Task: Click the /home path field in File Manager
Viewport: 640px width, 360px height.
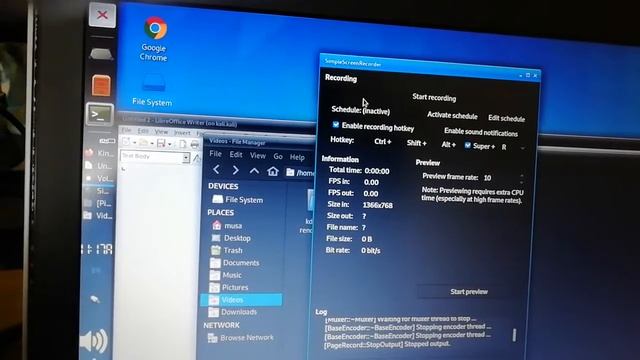Action: 300,173
